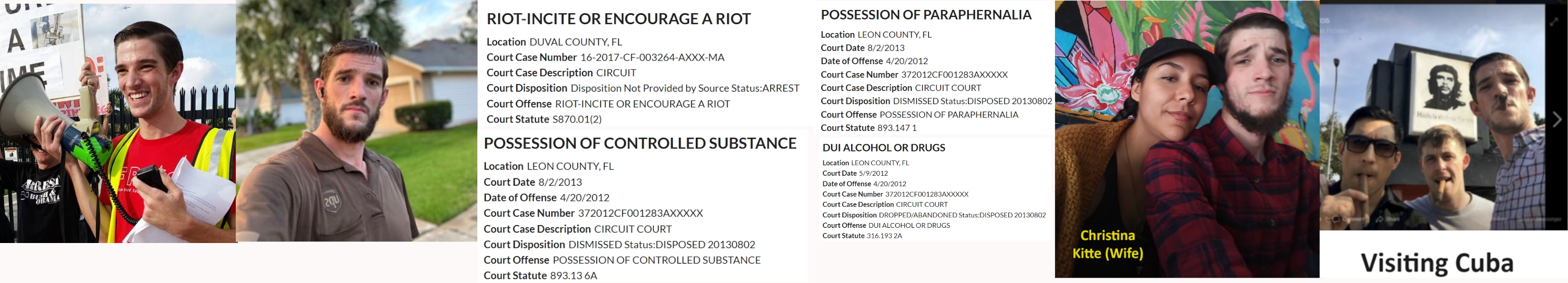Open the couple photo with colorful mural

point(1186,139)
